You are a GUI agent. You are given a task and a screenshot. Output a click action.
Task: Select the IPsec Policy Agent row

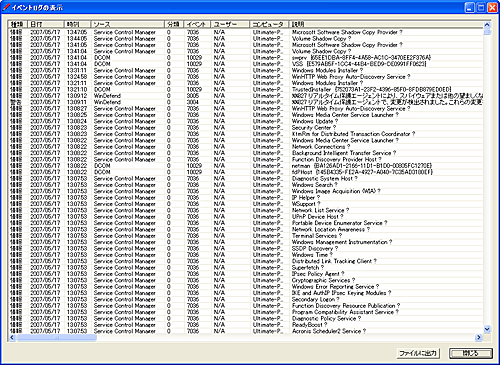coord(246,274)
